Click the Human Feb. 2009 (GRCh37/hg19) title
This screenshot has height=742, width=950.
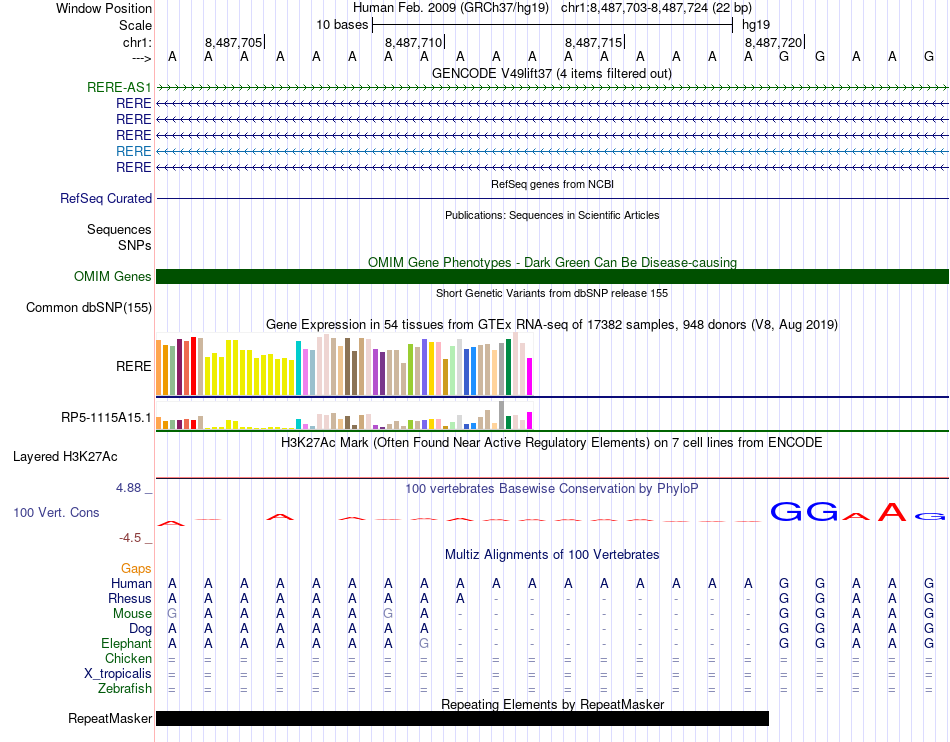point(451,8)
